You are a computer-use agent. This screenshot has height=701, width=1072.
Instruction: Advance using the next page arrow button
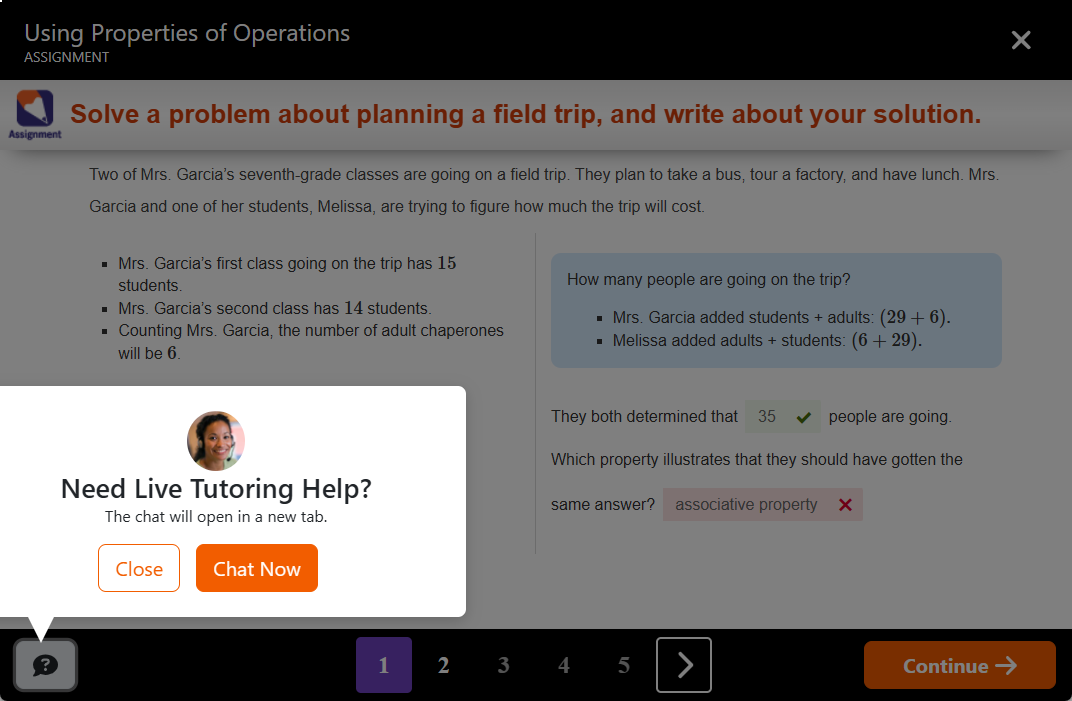coord(684,665)
